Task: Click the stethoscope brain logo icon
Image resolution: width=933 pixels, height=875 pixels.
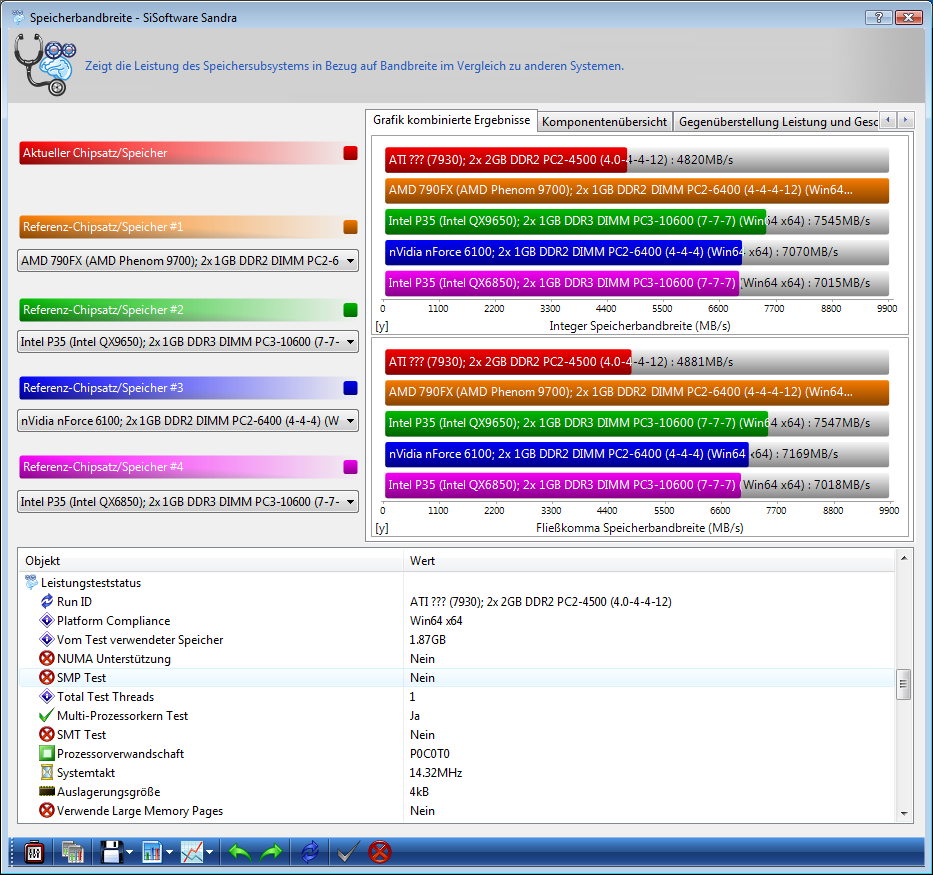Action: coord(45,64)
